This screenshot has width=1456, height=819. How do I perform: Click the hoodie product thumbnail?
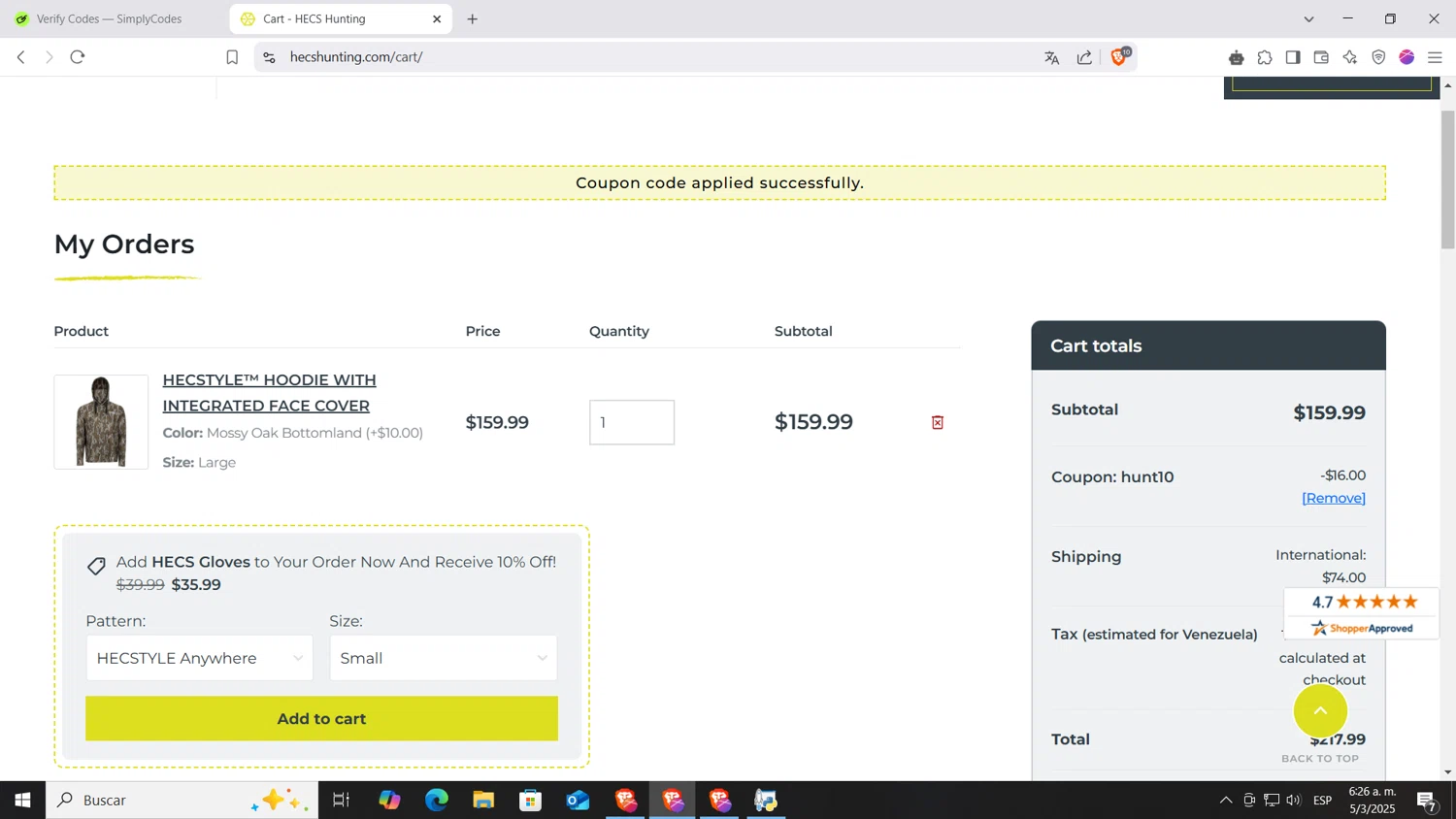coord(101,422)
